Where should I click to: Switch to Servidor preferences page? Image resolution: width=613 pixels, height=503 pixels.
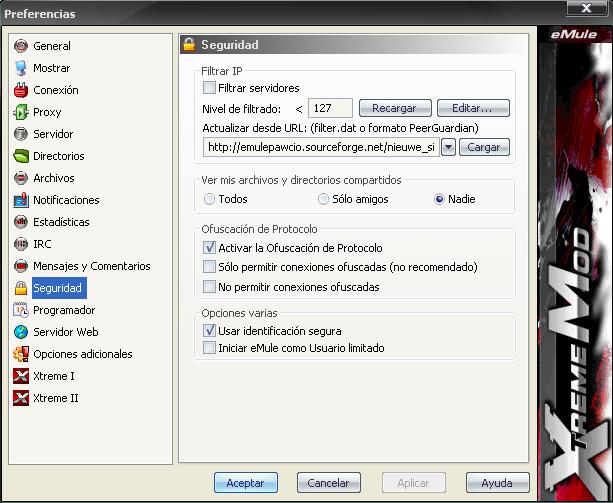click(53, 134)
